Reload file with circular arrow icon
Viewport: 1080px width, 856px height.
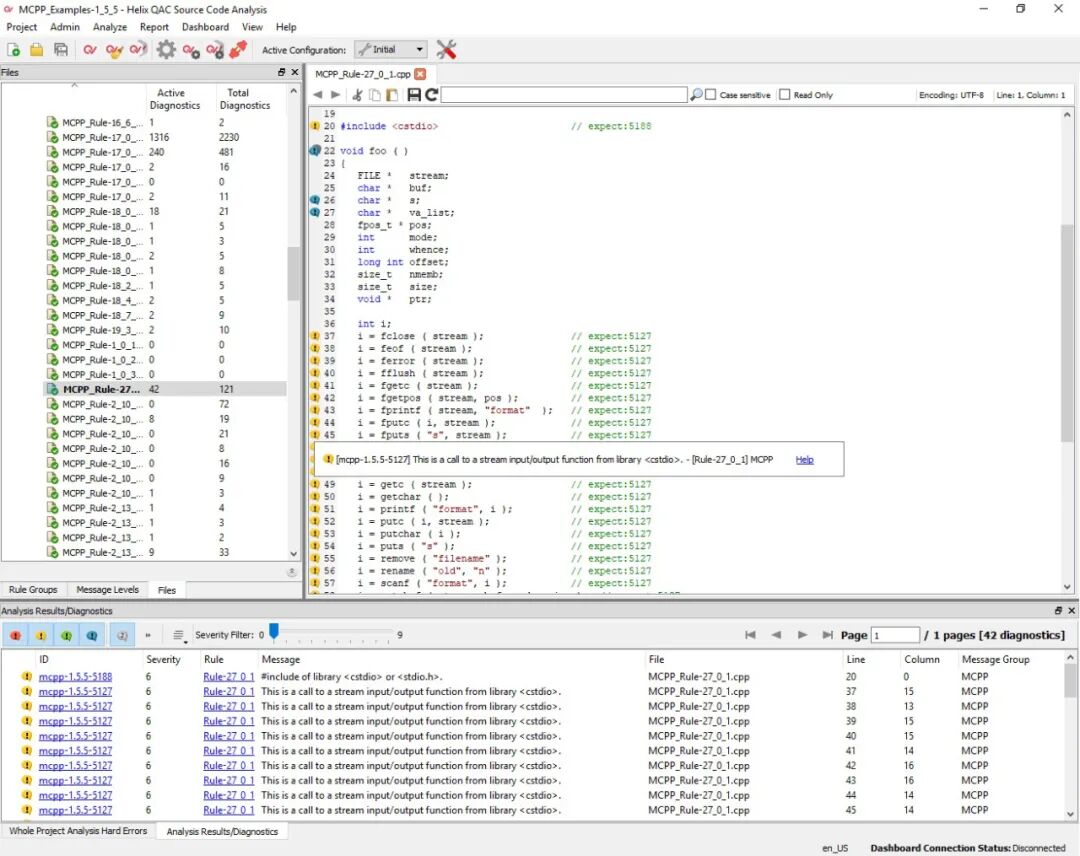pos(432,95)
